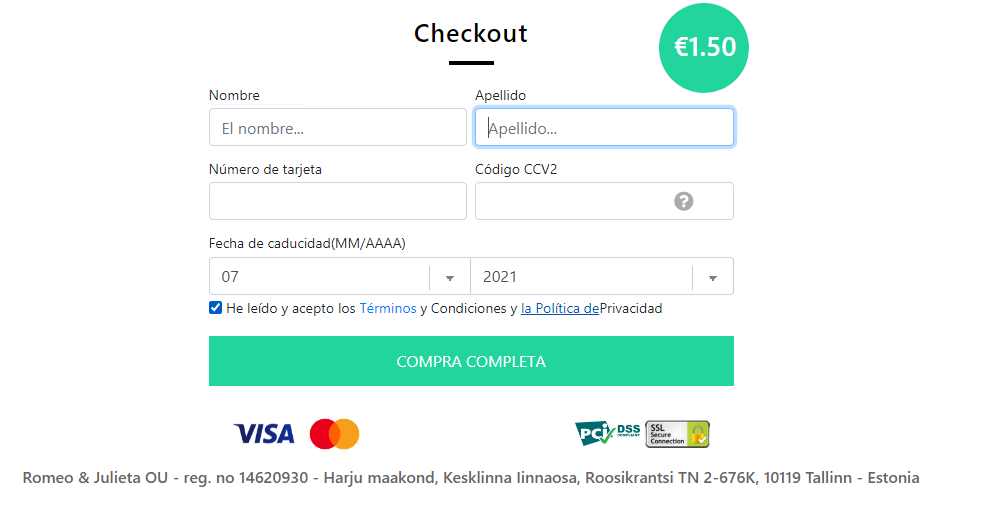Select the Número de tarjeta field
Screen dimensions: 990x517
pos(338,202)
